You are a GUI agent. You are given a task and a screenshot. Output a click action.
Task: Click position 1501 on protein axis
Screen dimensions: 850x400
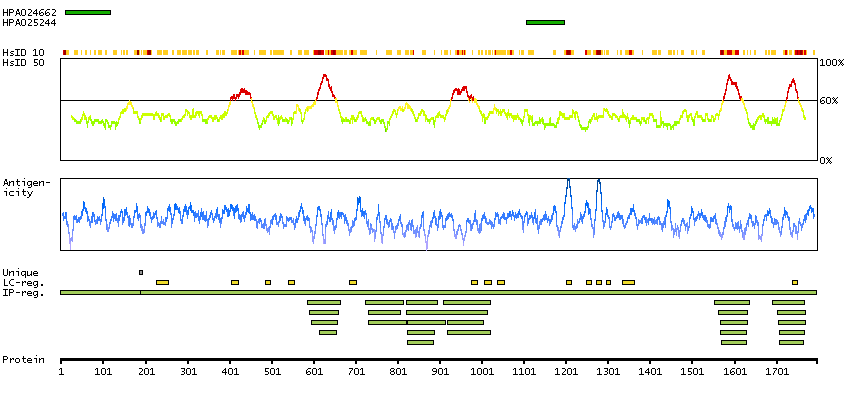click(692, 371)
